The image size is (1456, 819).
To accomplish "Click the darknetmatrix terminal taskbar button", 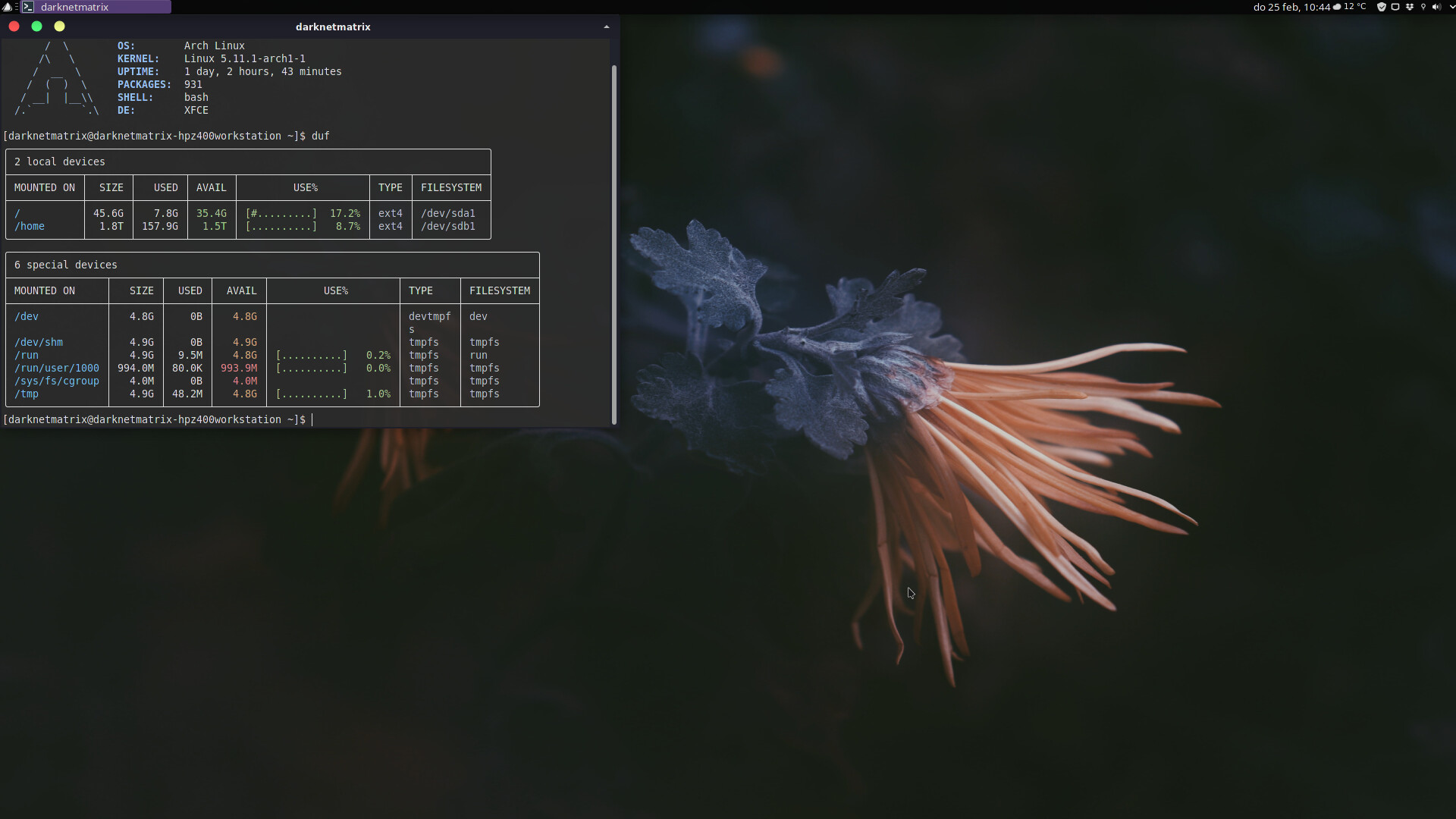I will click(x=96, y=7).
